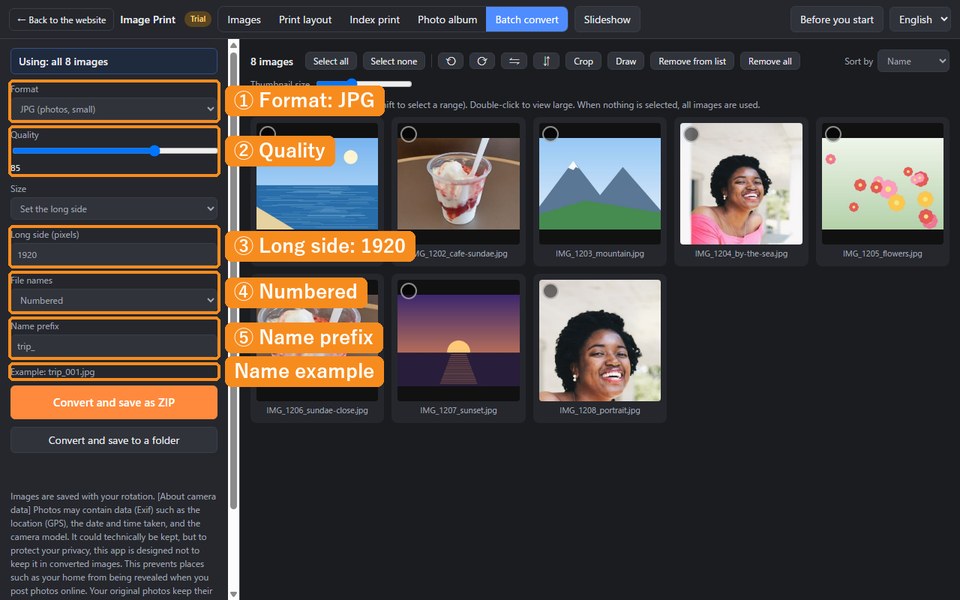Viewport: 960px width, 600px height.
Task: Open the Format dropdown showing JPG
Action: 114,110
